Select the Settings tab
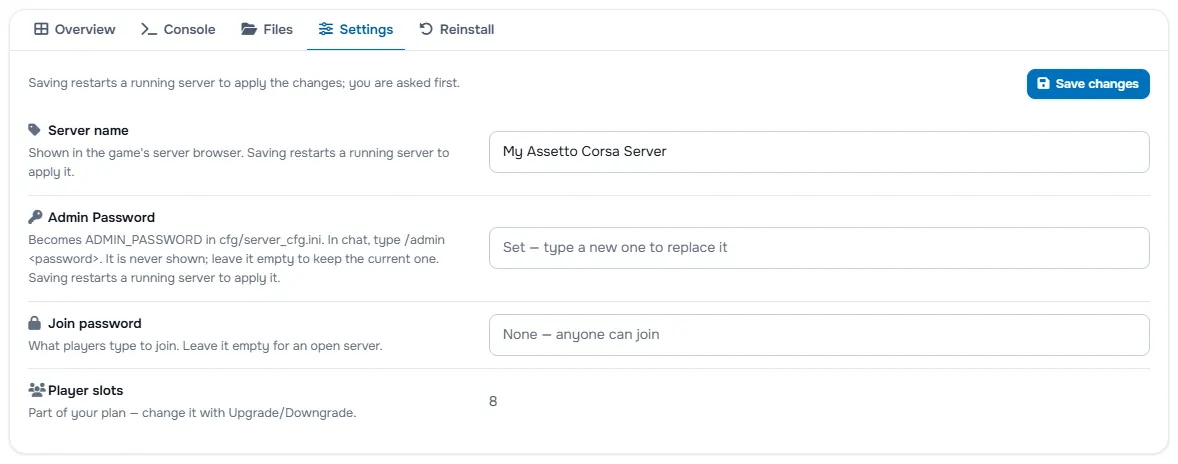Image resolution: width=1178 pixels, height=464 pixels. click(x=355, y=29)
